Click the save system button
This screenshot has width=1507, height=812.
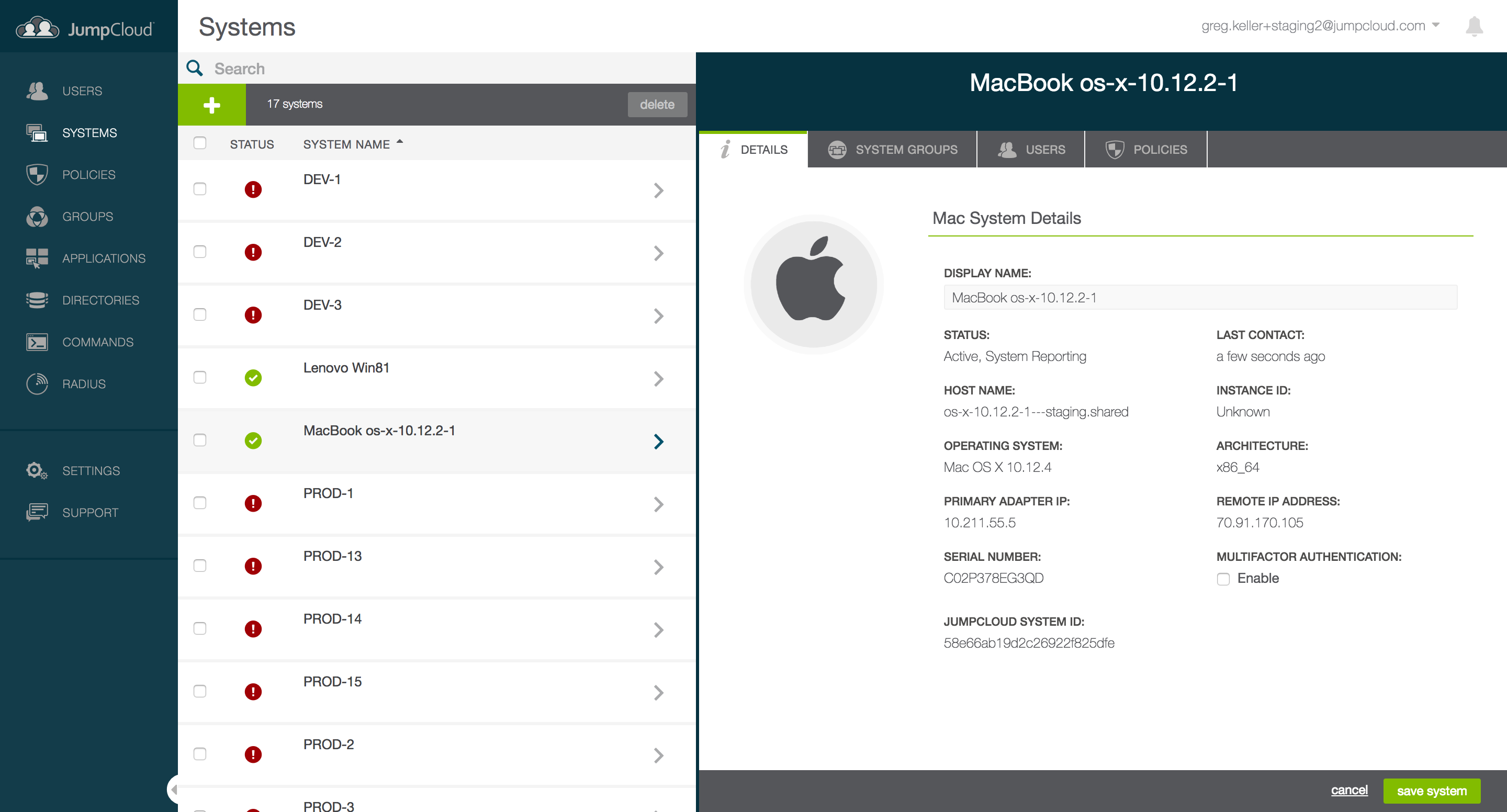(1431, 791)
